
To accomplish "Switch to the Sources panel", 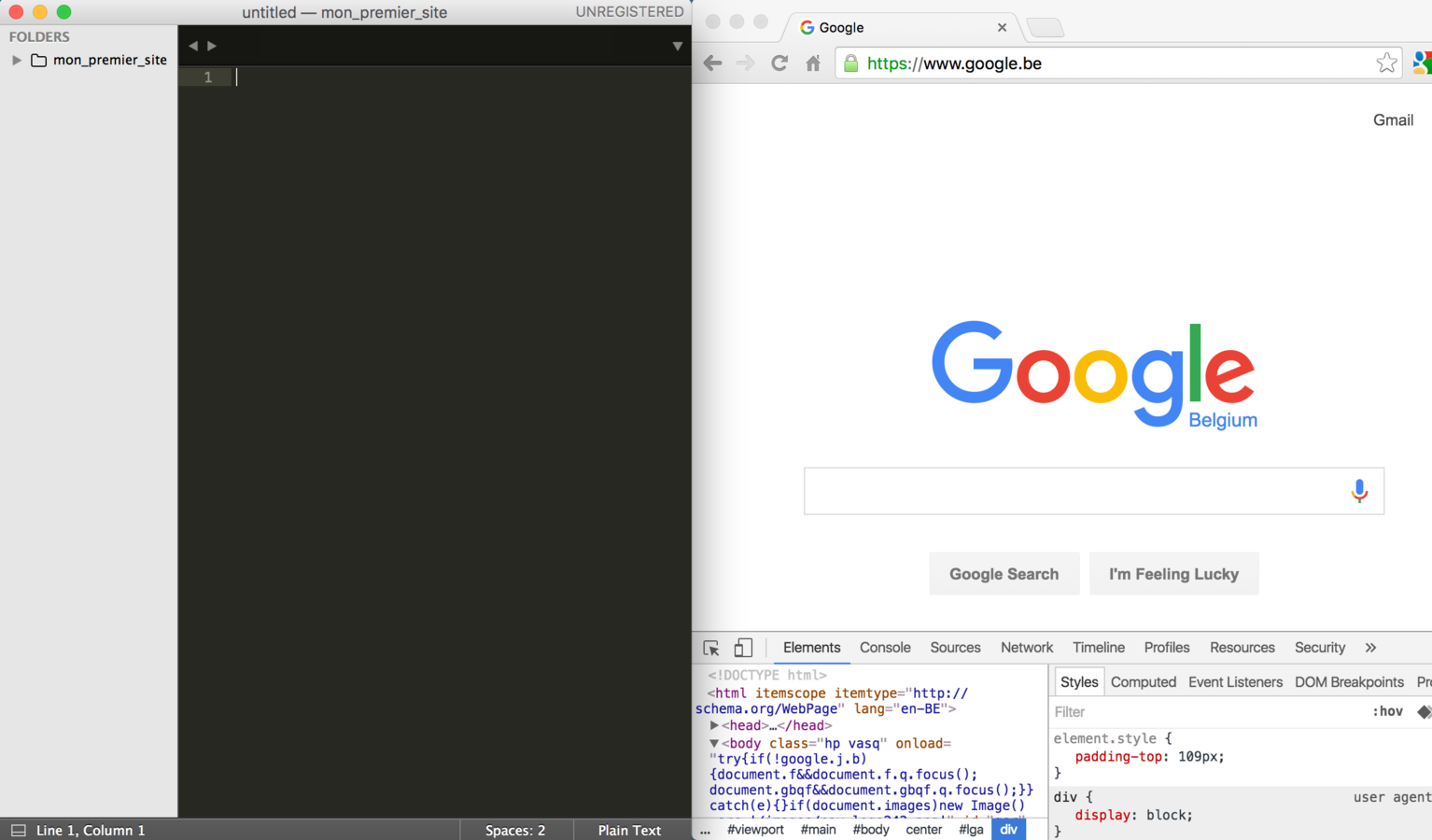I will tap(955, 648).
